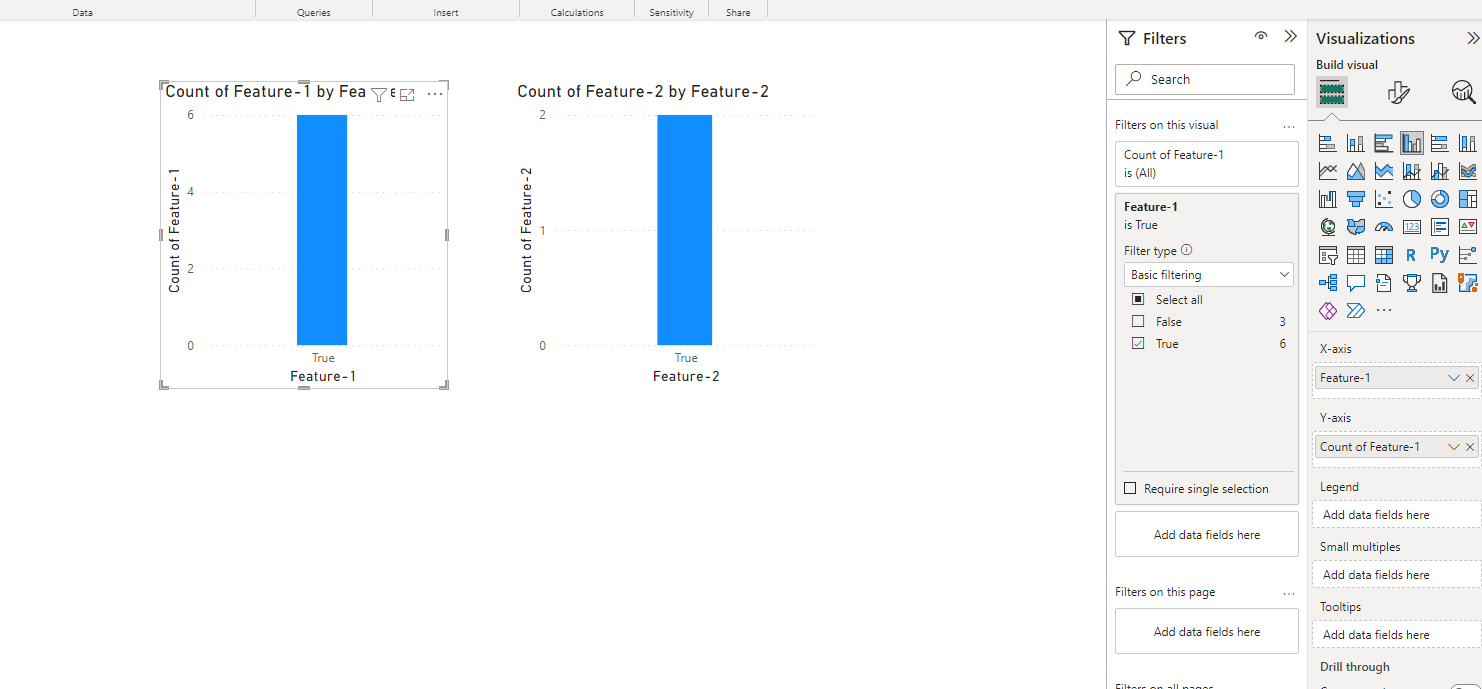Remove Count of Feature-1 from Y-axis
Viewport: 1482px width, 689px height.
click(1470, 447)
